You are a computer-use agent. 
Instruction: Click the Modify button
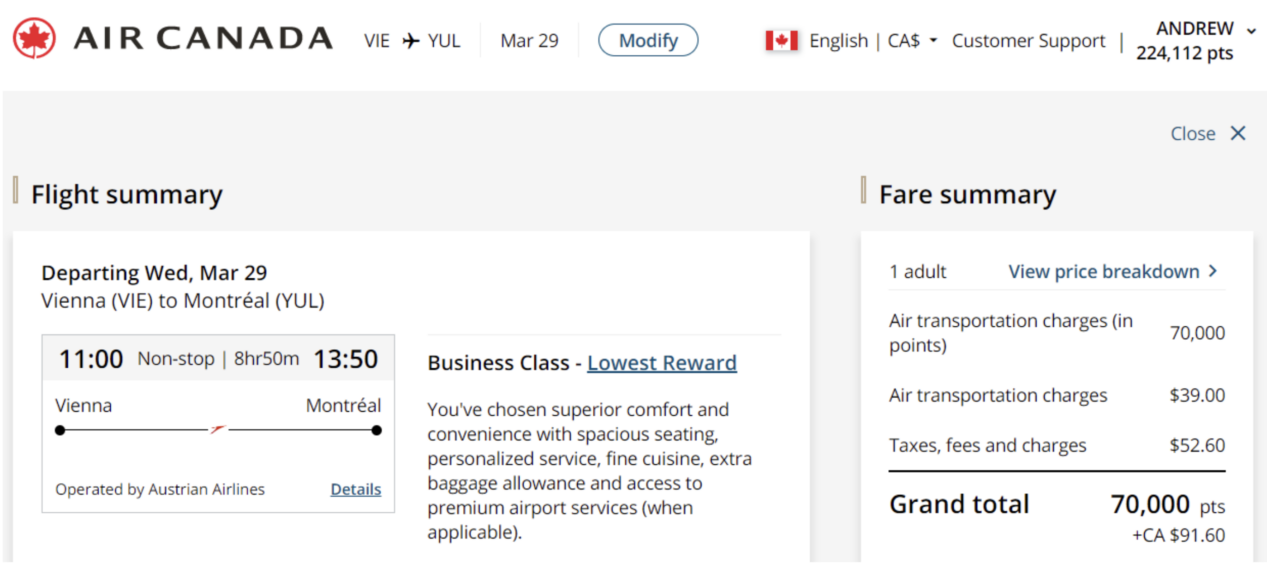(x=648, y=40)
